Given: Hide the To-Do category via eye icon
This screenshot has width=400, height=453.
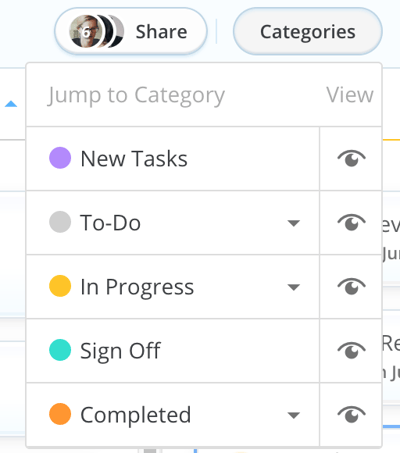Looking at the screenshot, I should coord(351,222).
